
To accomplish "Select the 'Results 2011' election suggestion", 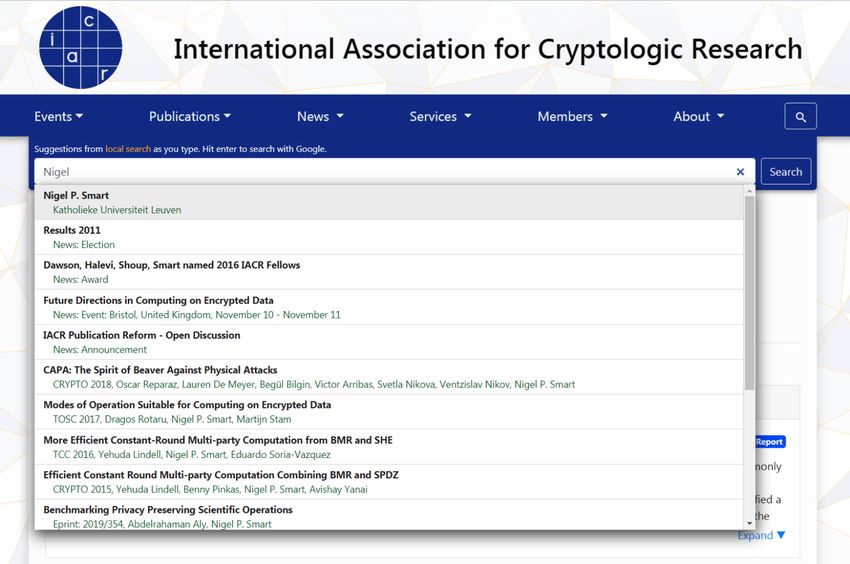I will 389,237.
